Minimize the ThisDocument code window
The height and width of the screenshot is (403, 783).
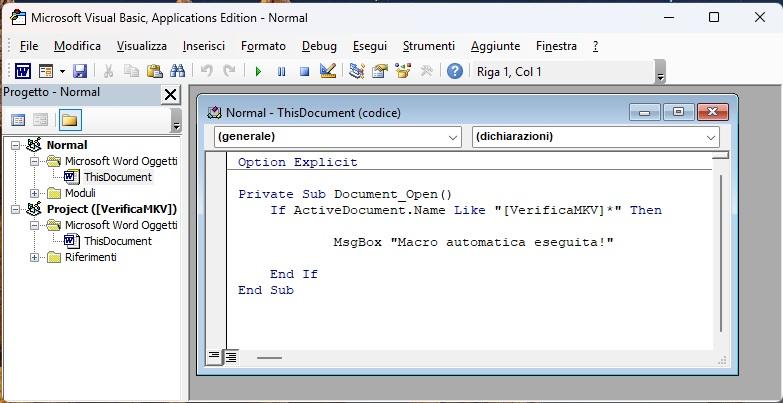[644, 112]
